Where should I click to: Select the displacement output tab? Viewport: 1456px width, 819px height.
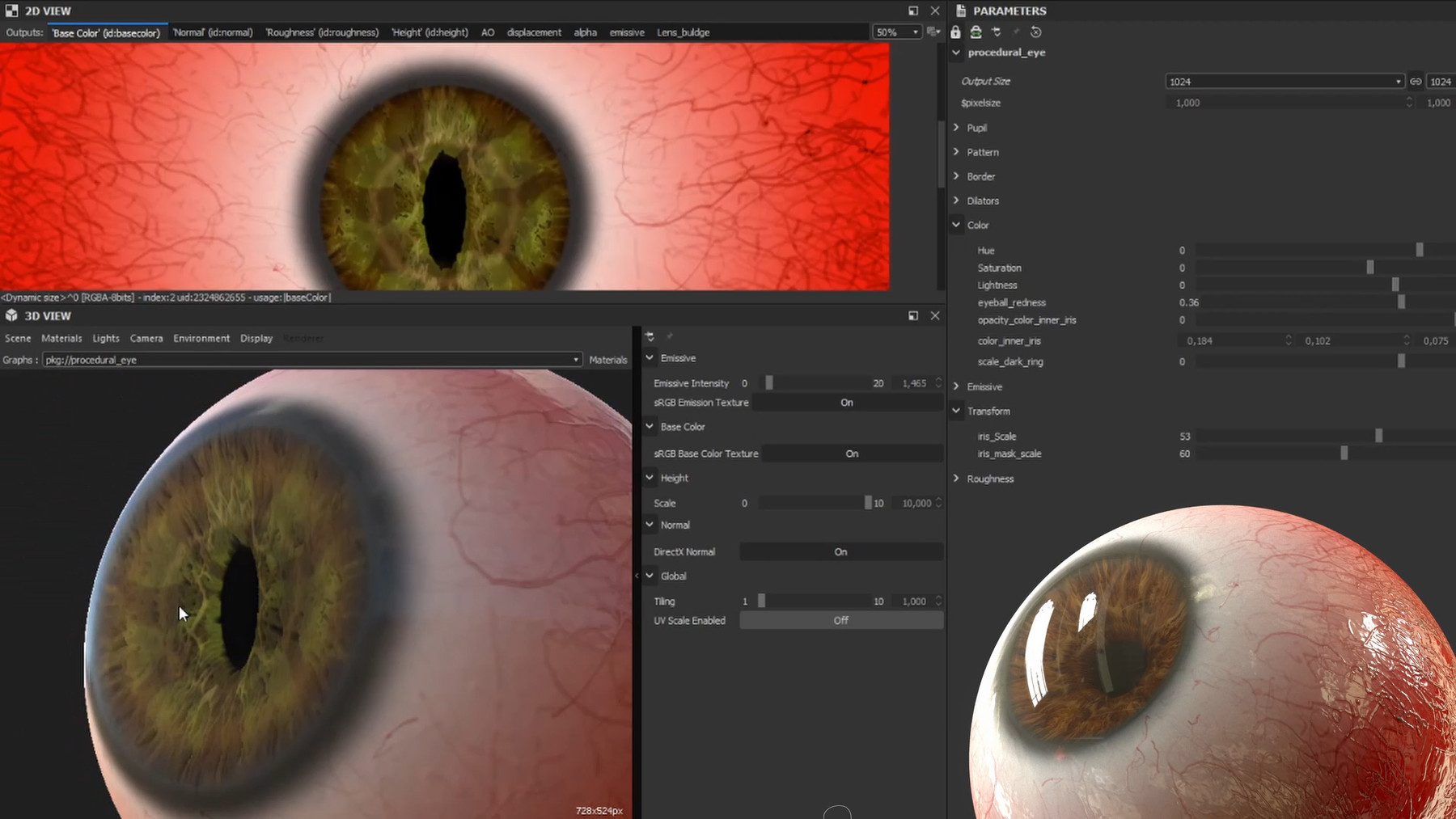click(534, 32)
